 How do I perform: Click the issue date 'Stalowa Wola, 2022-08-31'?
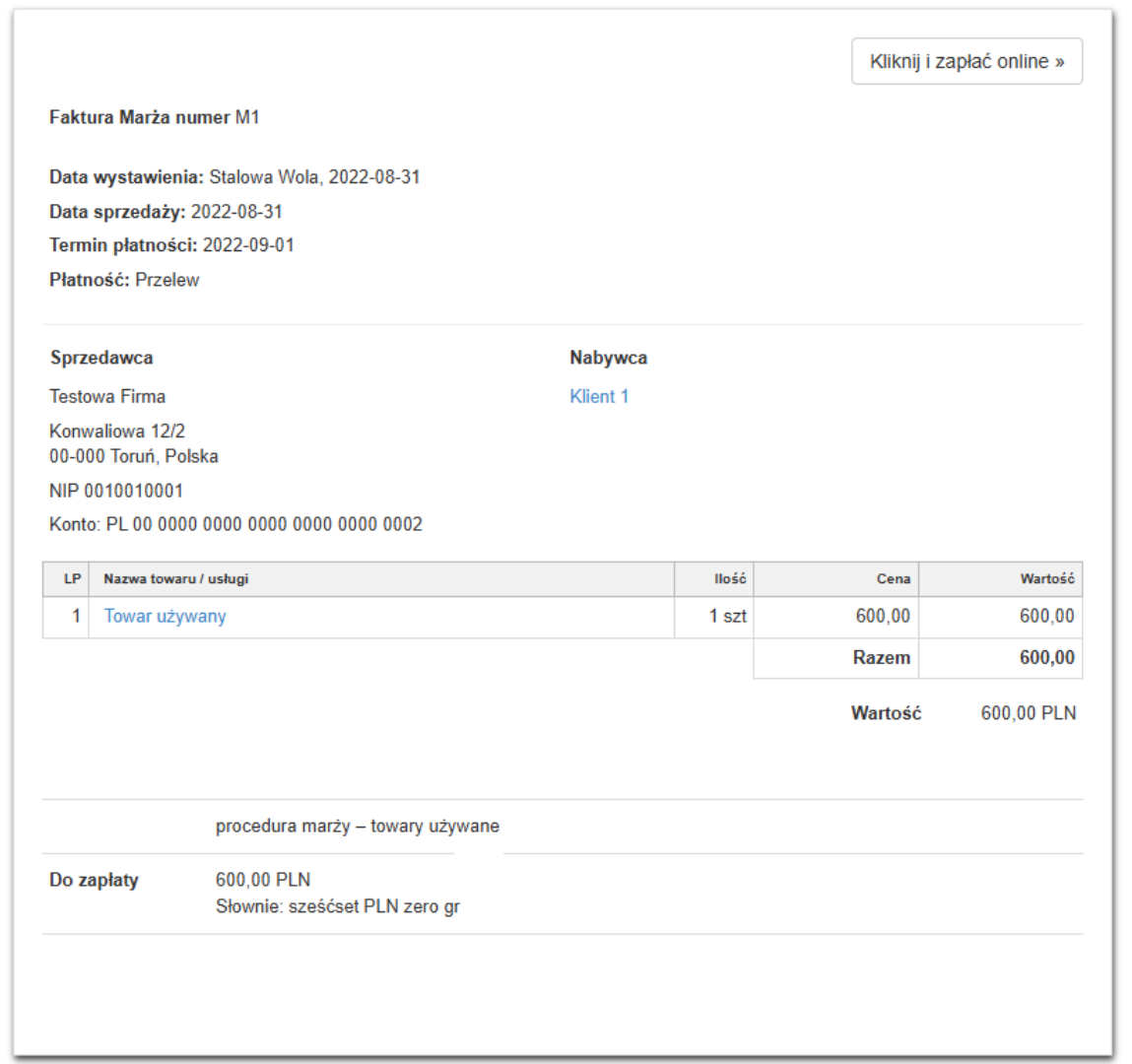314,177
